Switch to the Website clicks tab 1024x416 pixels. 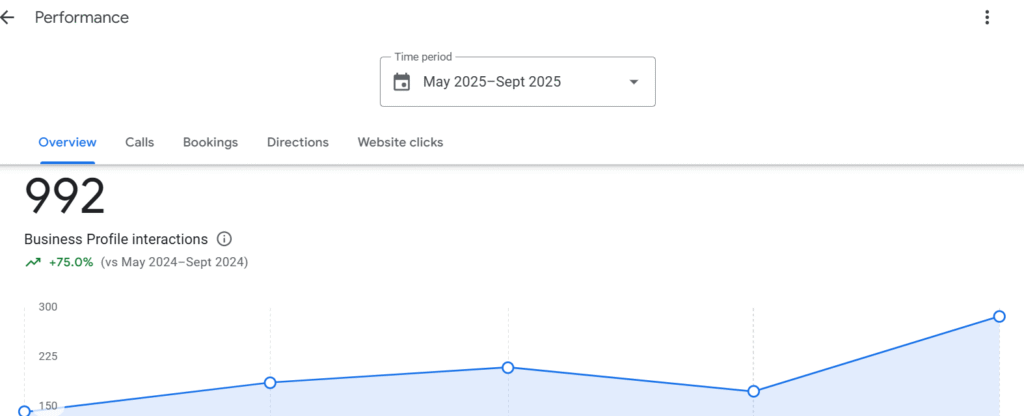point(400,142)
